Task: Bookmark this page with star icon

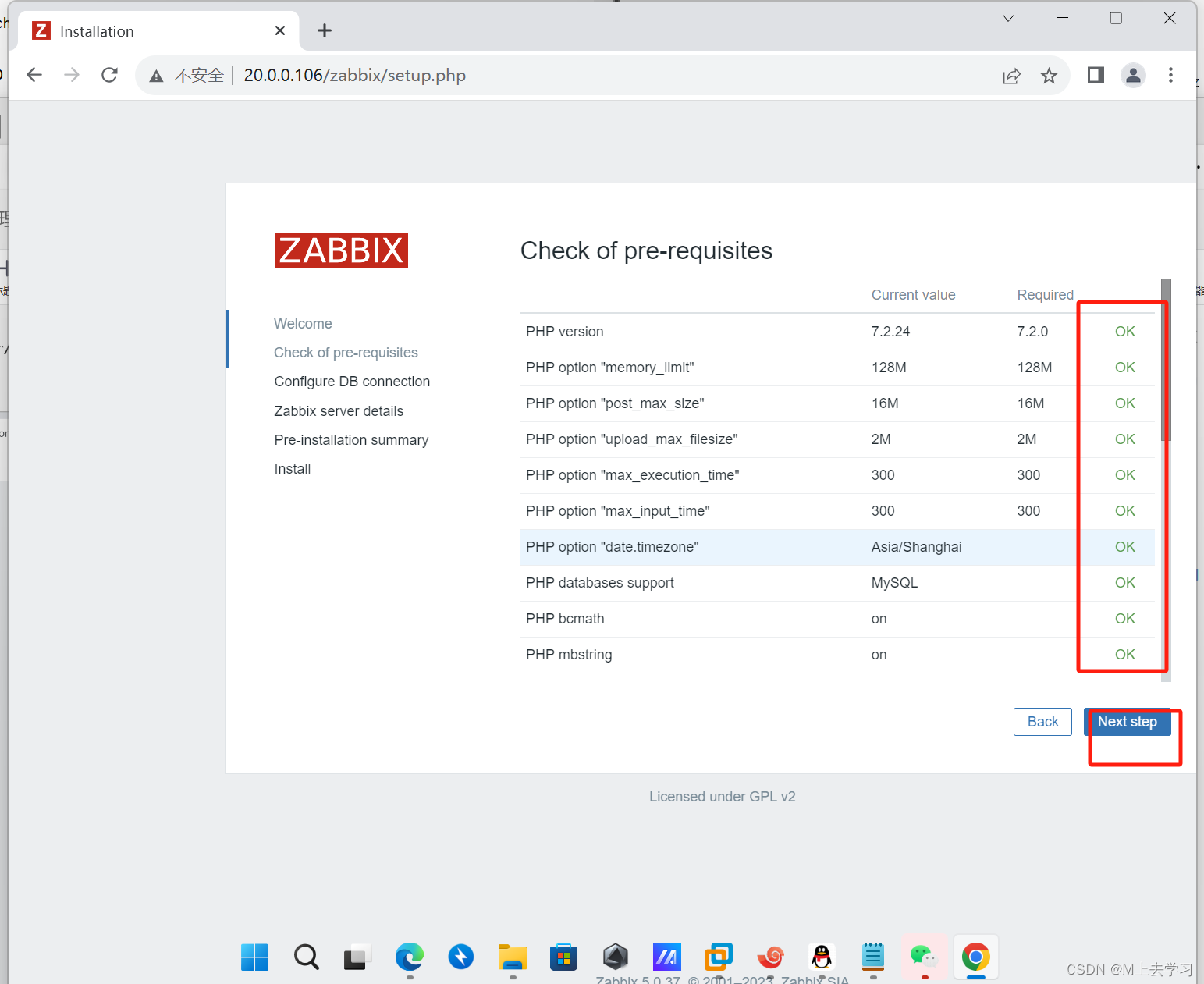Action: click(x=1049, y=76)
